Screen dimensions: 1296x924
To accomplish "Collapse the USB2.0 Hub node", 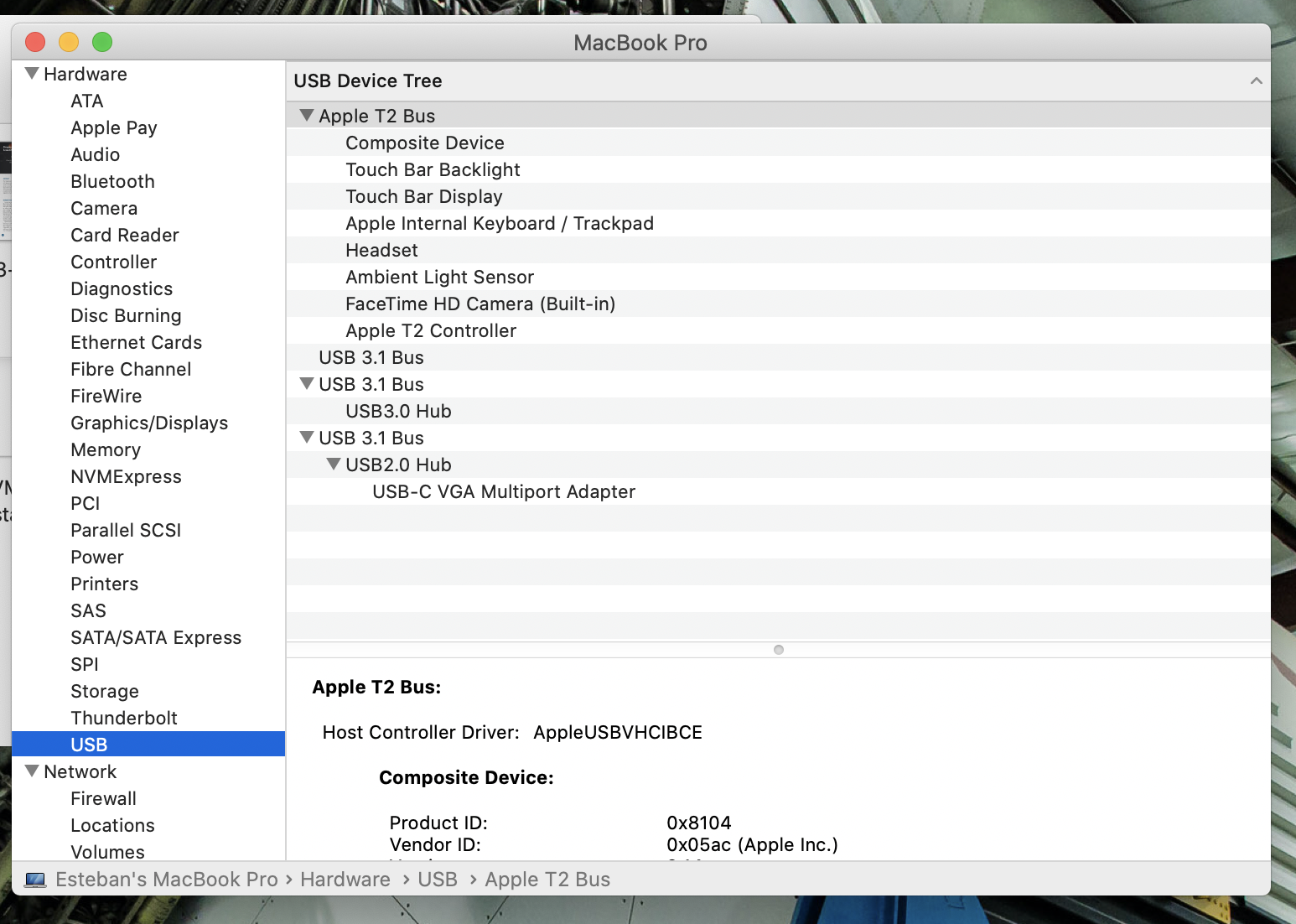I will pyautogui.click(x=334, y=465).
